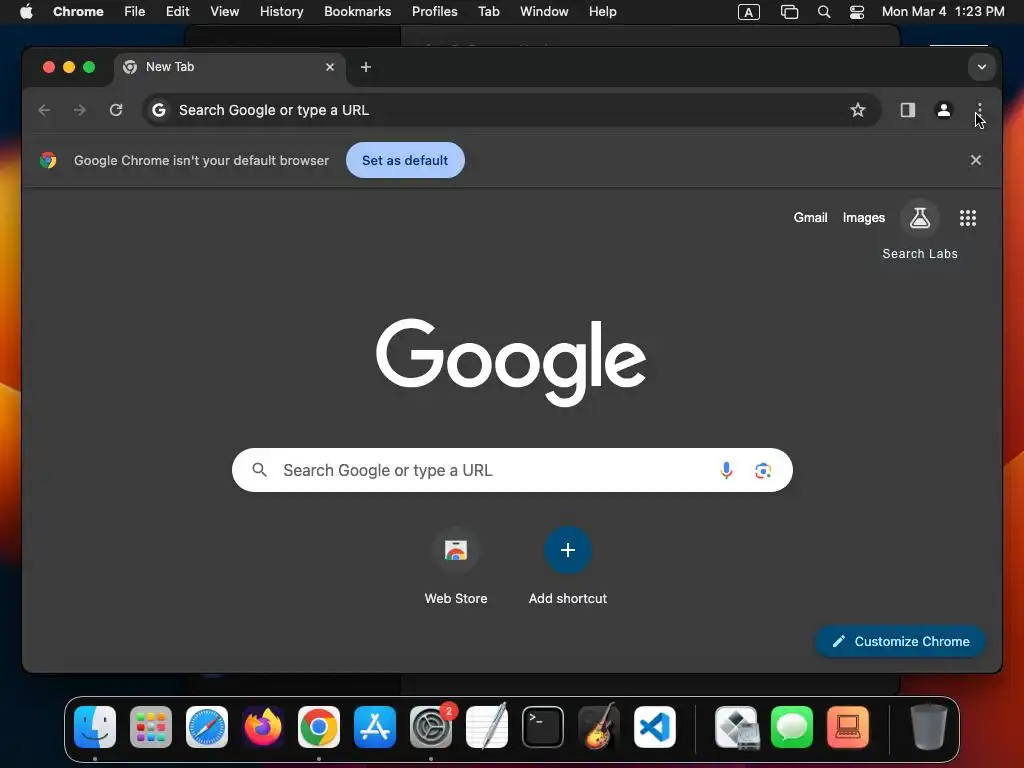Open Spotlight search in the menu bar
This screenshot has width=1024, height=768.
pyautogui.click(x=824, y=12)
